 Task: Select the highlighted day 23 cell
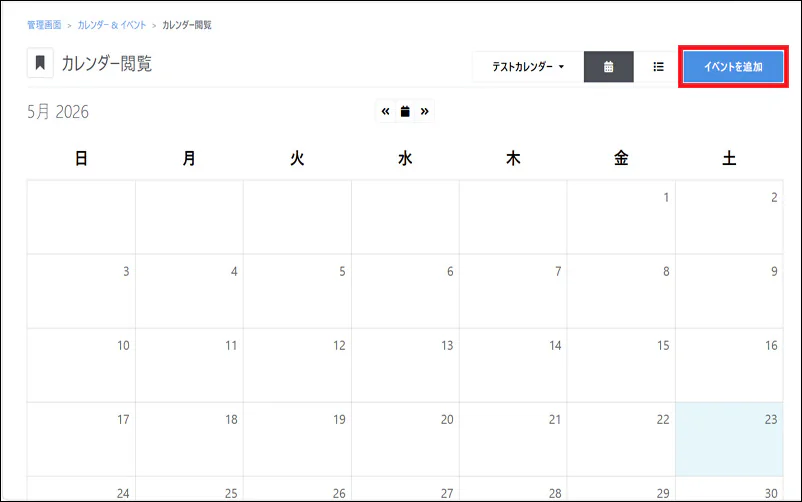(729, 439)
